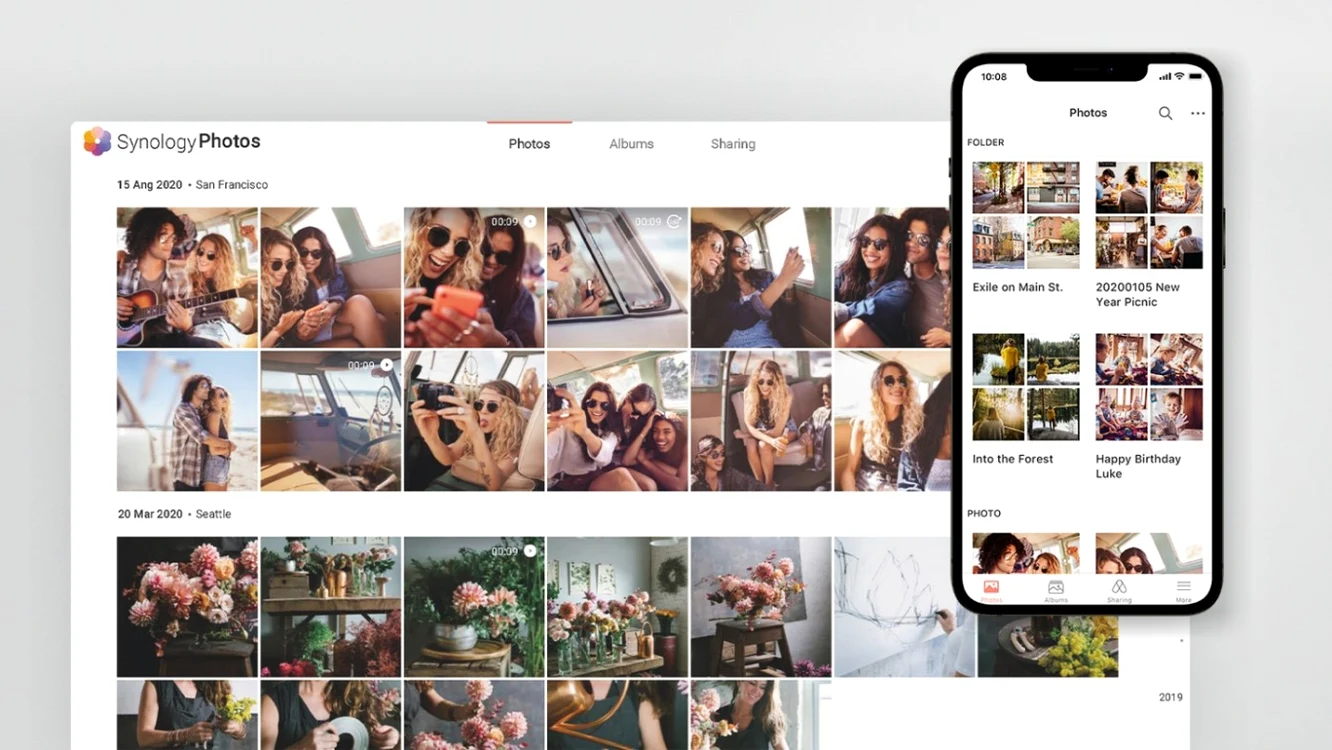Click play icon on van interior video
Viewport: 1332px width, 750px height.
pyautogui.click(x=387, y=365)
